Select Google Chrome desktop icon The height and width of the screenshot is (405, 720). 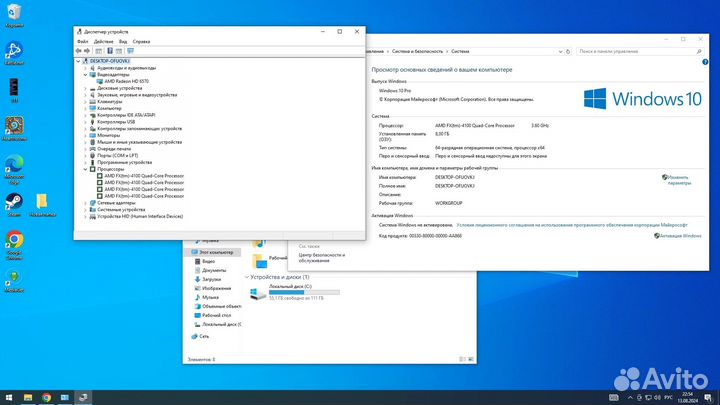pyautogui.click(x=14, y=242)
